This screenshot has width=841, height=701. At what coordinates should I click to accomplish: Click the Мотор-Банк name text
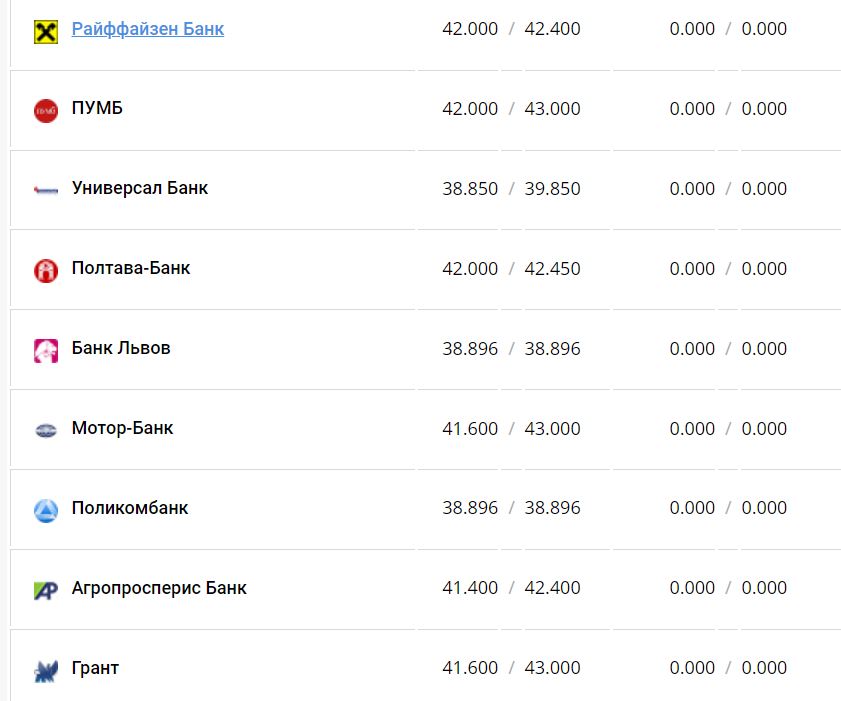click(122, 428)
